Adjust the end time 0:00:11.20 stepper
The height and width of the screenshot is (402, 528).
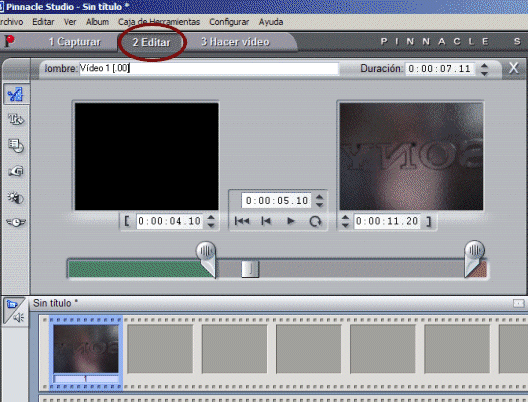[x=345, y=221]
